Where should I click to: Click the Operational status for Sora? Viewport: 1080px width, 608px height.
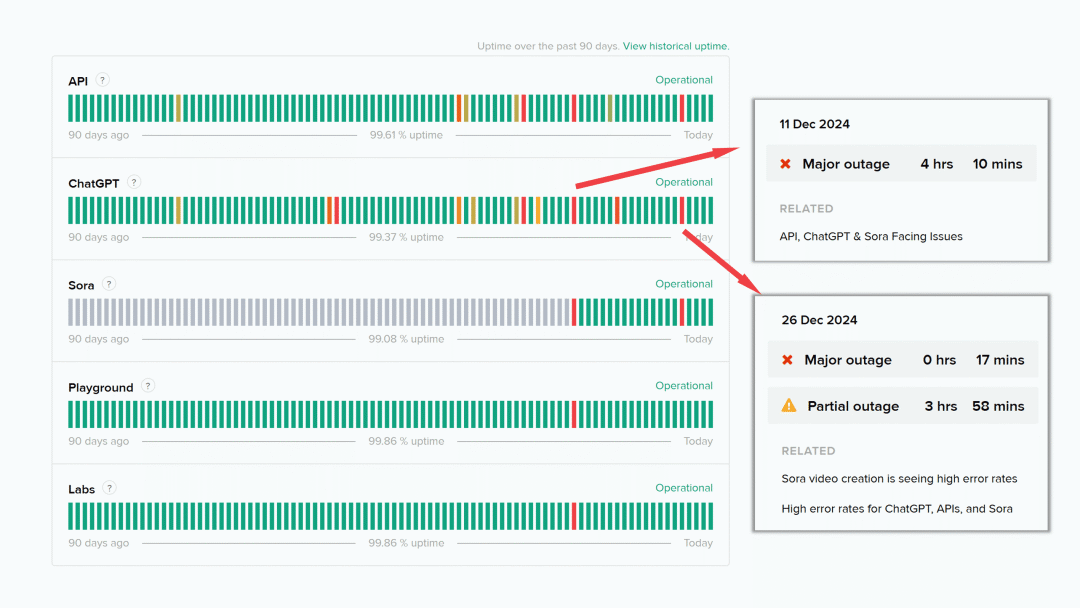pos(684,284)
